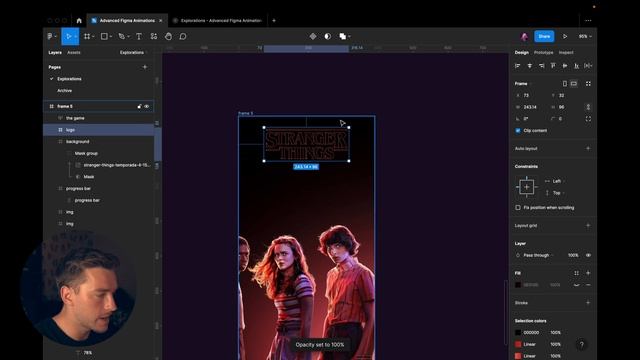Select the Frame tool

(87, 36)
